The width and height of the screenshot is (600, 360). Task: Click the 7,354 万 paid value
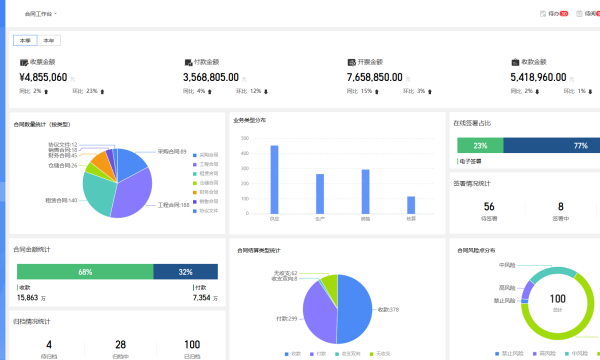[205, 298]
